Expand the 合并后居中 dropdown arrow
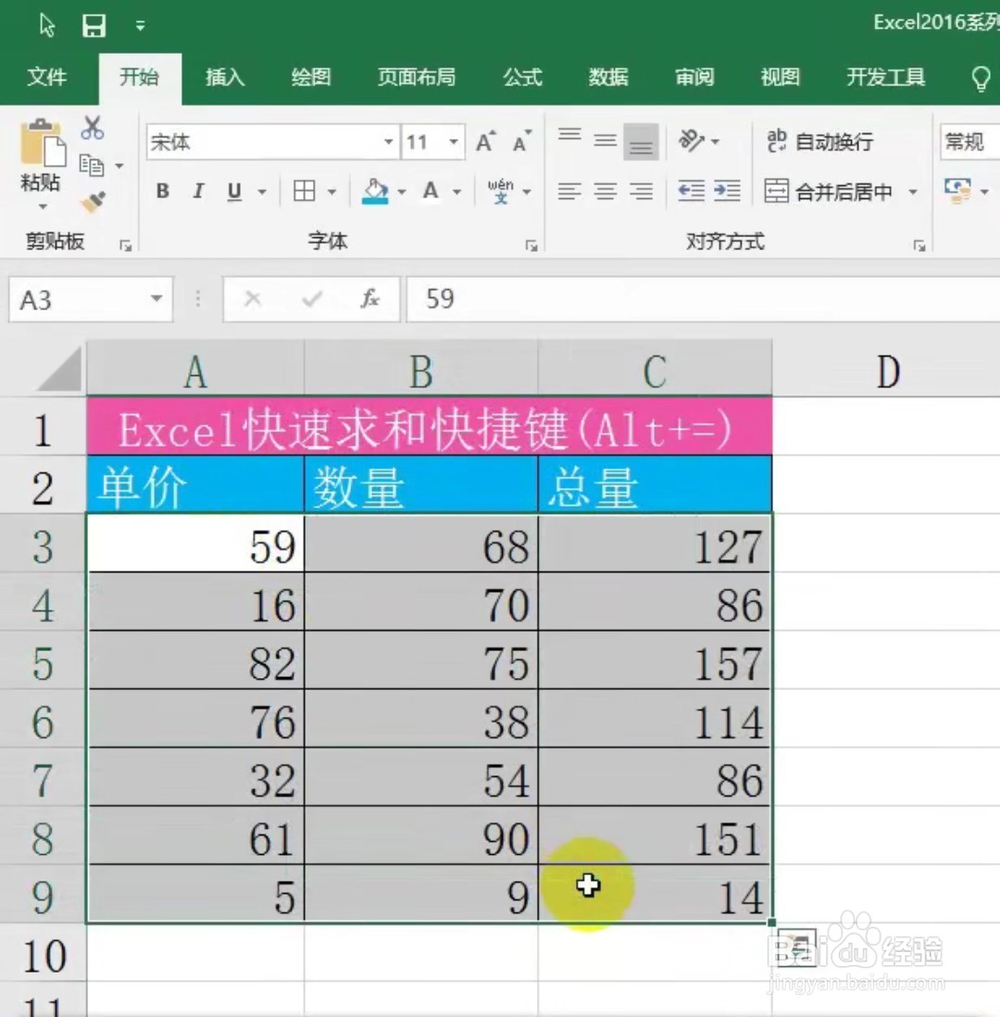This screenshot has width=1000, height=1017. [x=911, y=191]
